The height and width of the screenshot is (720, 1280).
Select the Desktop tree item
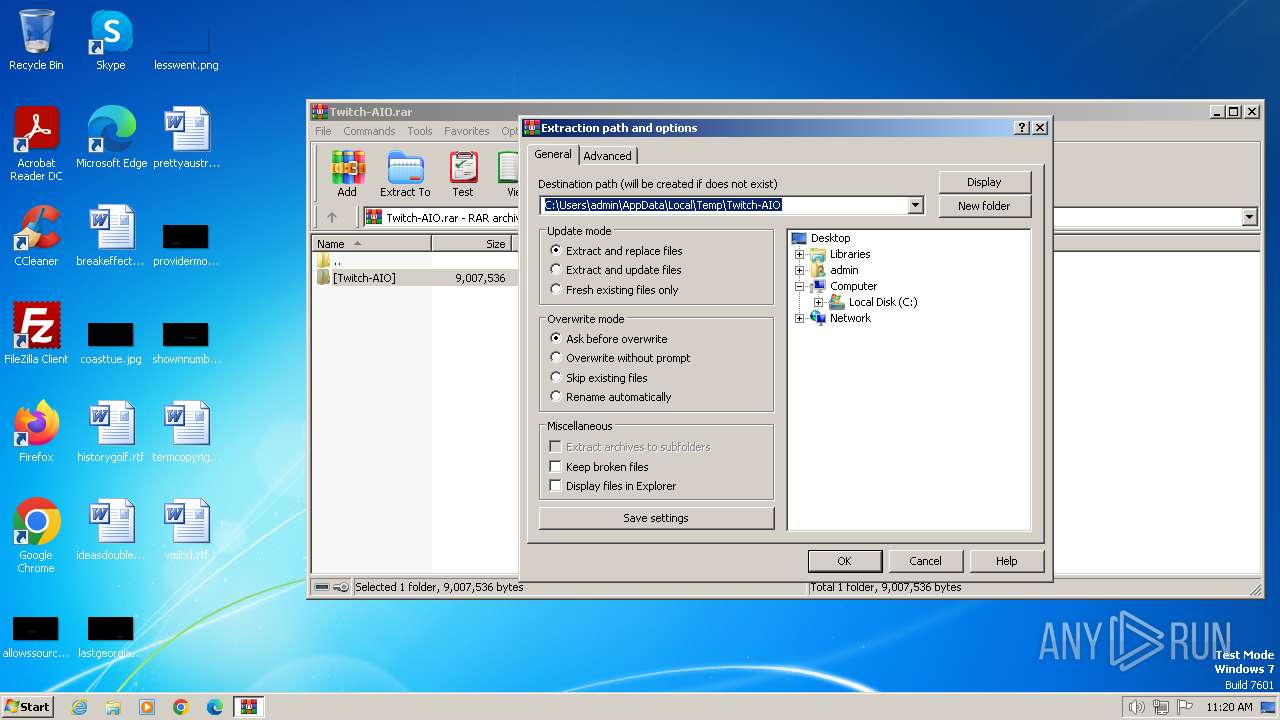click(x=830, y=238)
